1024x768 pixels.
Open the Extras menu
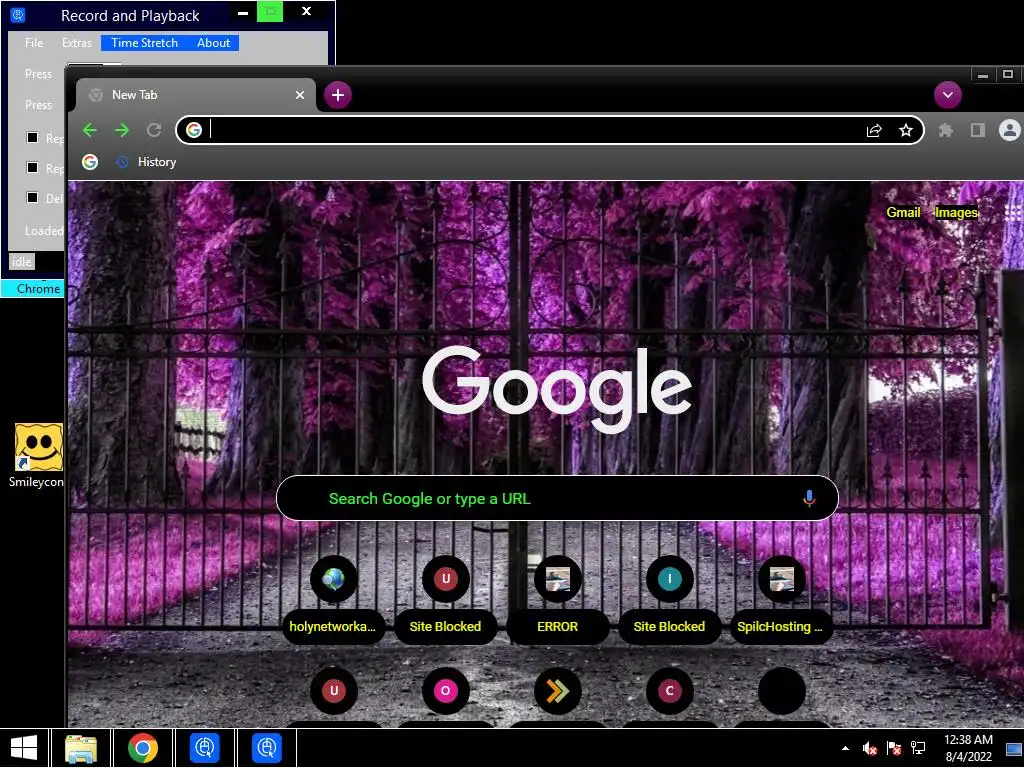point(77,43)
